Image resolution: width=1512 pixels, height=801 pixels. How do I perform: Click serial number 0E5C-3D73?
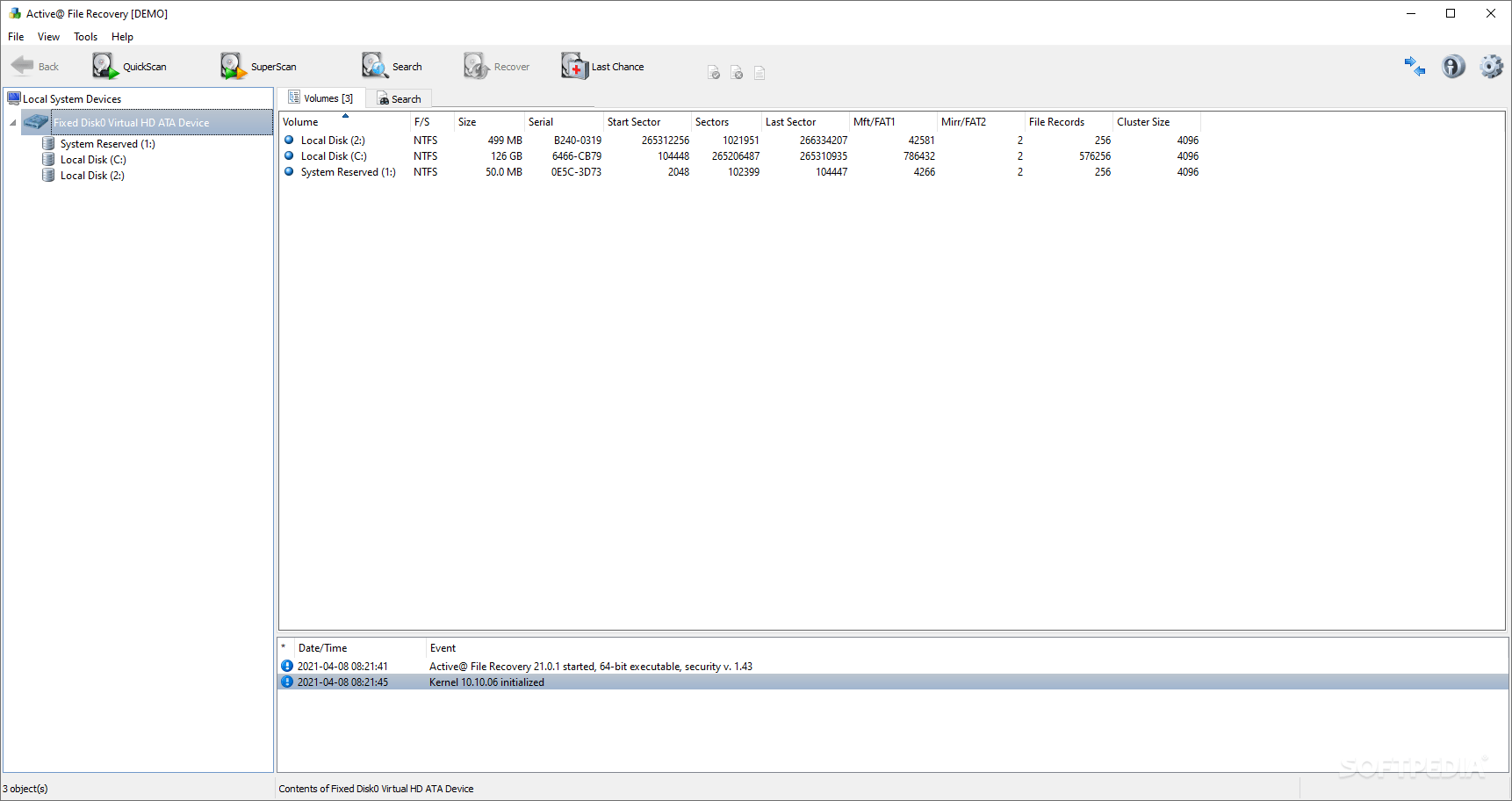[x=576, y=172]
